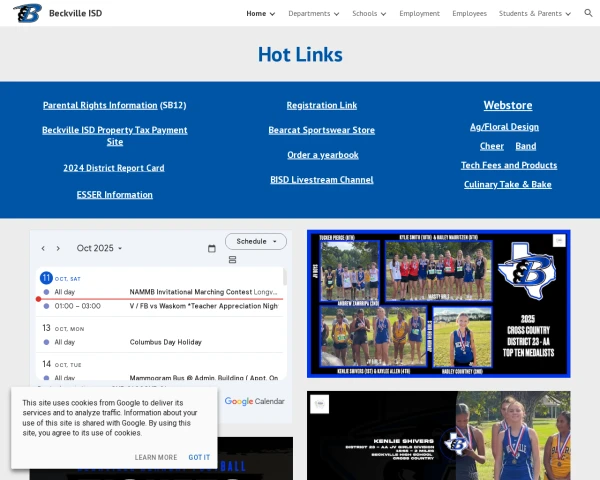600x480 pixels.
Task: Open Tech Fees and Products link
Action: [509, 165]
